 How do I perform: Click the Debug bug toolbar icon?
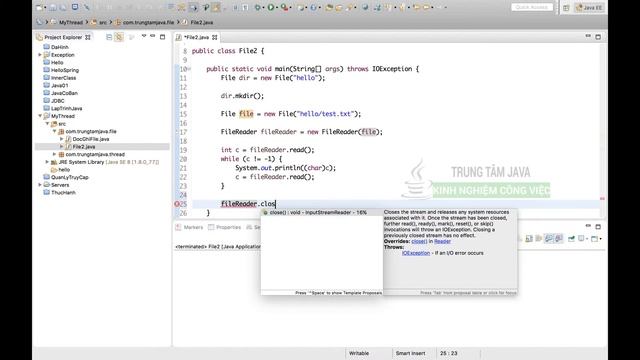pos(257,7)
